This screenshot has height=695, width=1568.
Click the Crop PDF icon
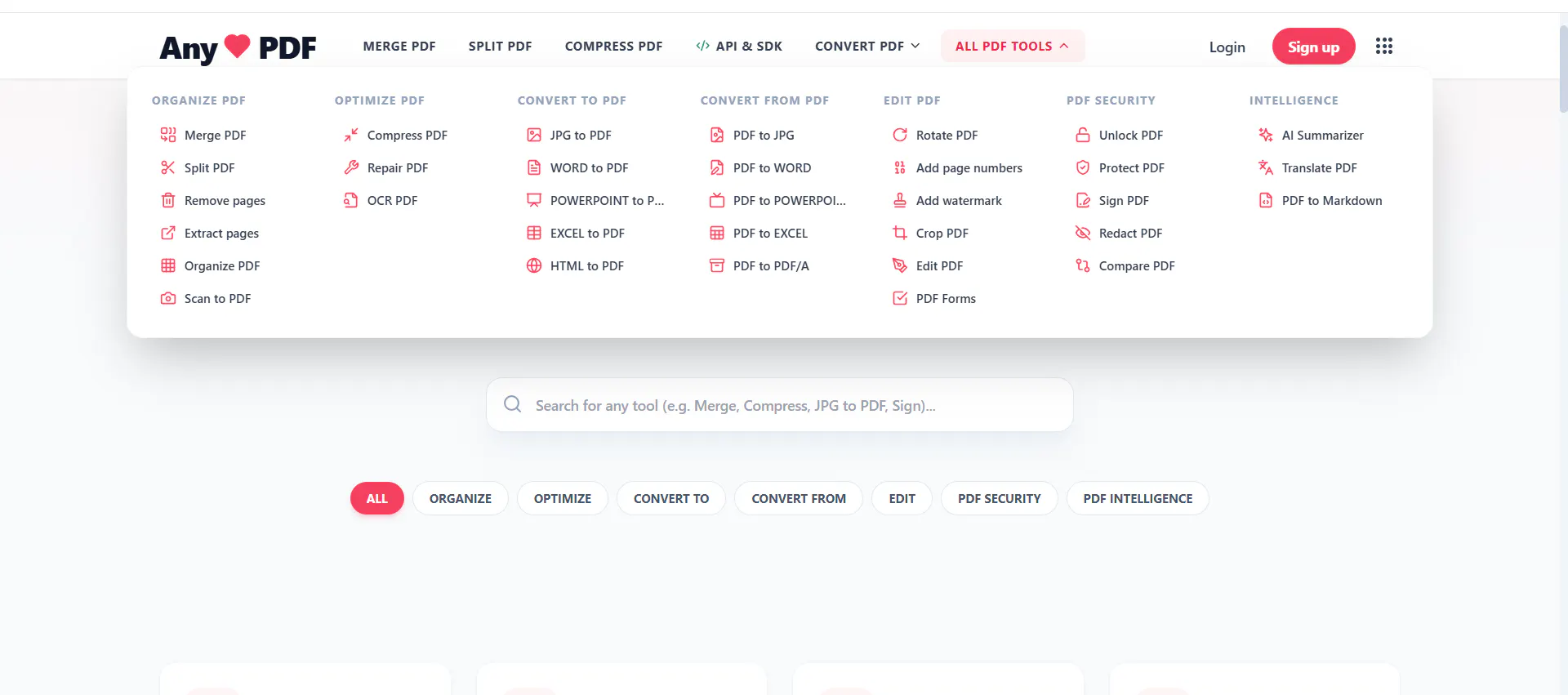point(900,233)
